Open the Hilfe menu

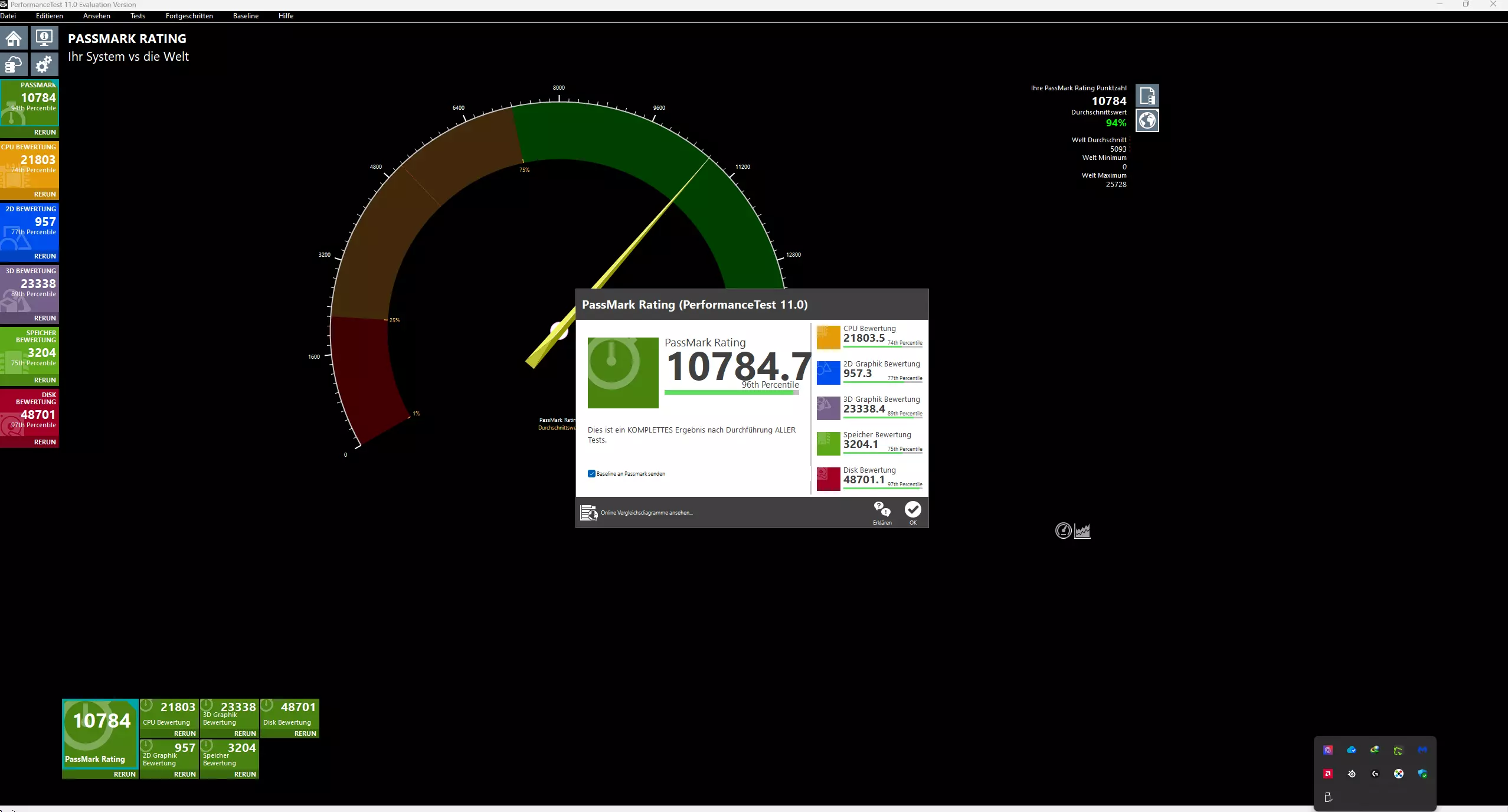pyautogui.click(x=286, y=16)
